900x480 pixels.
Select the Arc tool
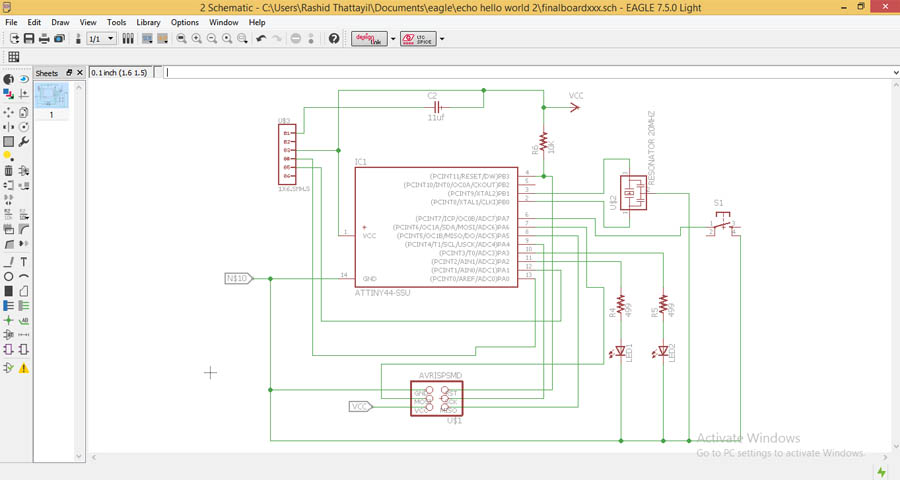[x=24, y=277]
